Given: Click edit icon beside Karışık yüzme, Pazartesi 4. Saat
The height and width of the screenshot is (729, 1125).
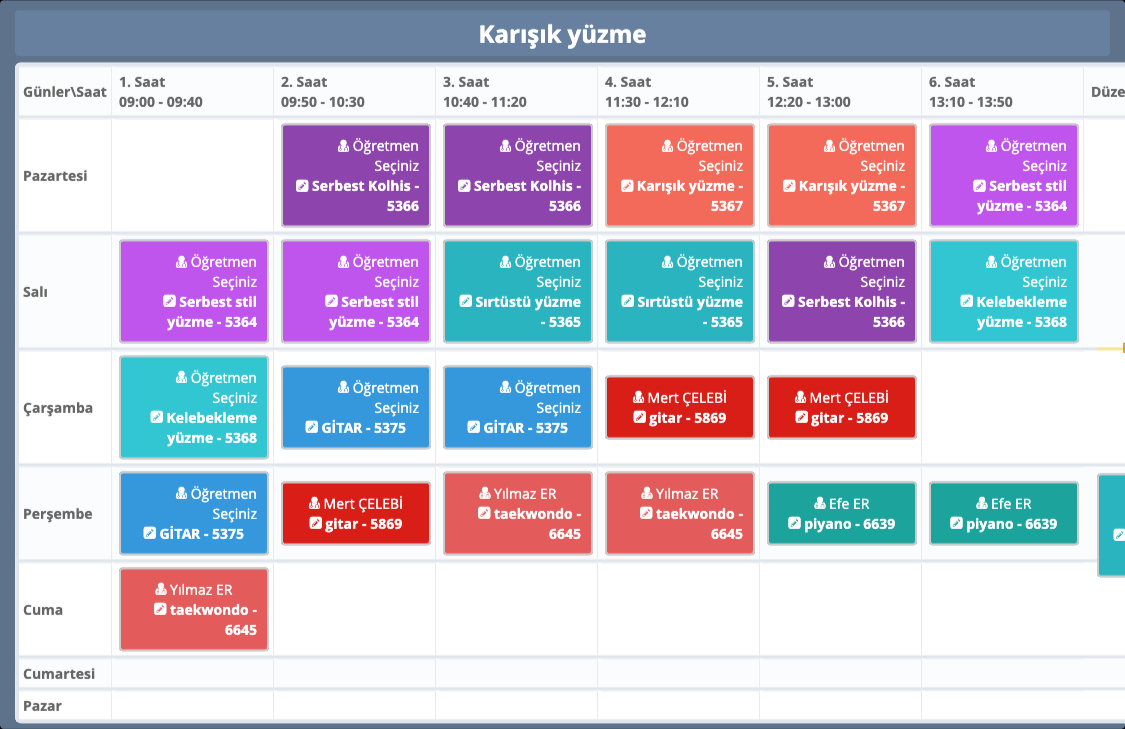Looking at the screenshot, I should point(626,186).
